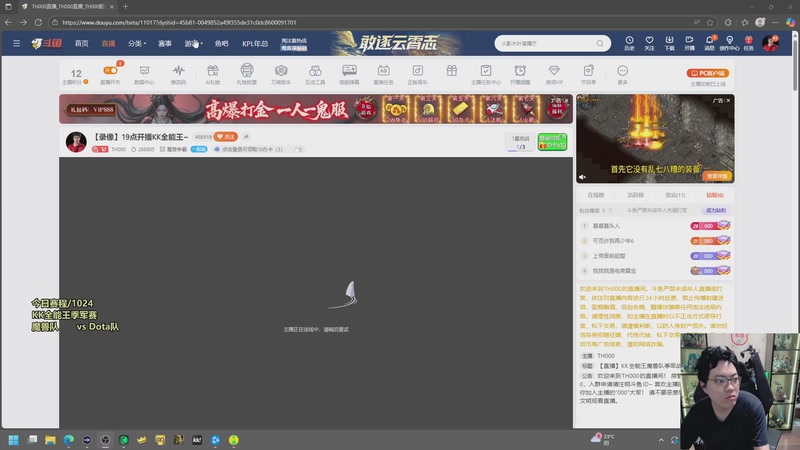Image resolution: width=800 pixels, height=450 pixels.
Task: Open the 星海任务 AD icon
Action: [384, 74]
